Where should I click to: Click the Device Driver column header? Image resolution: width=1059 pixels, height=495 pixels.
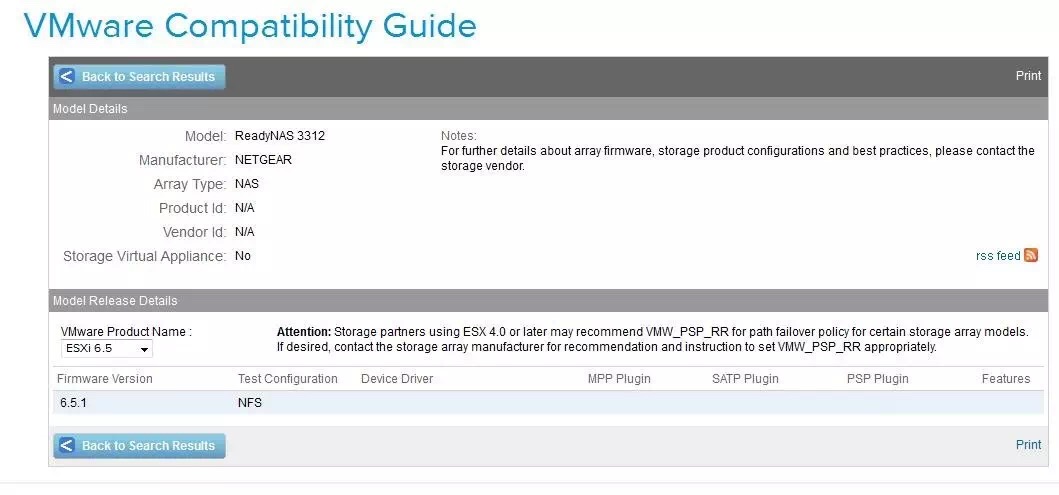397,379
